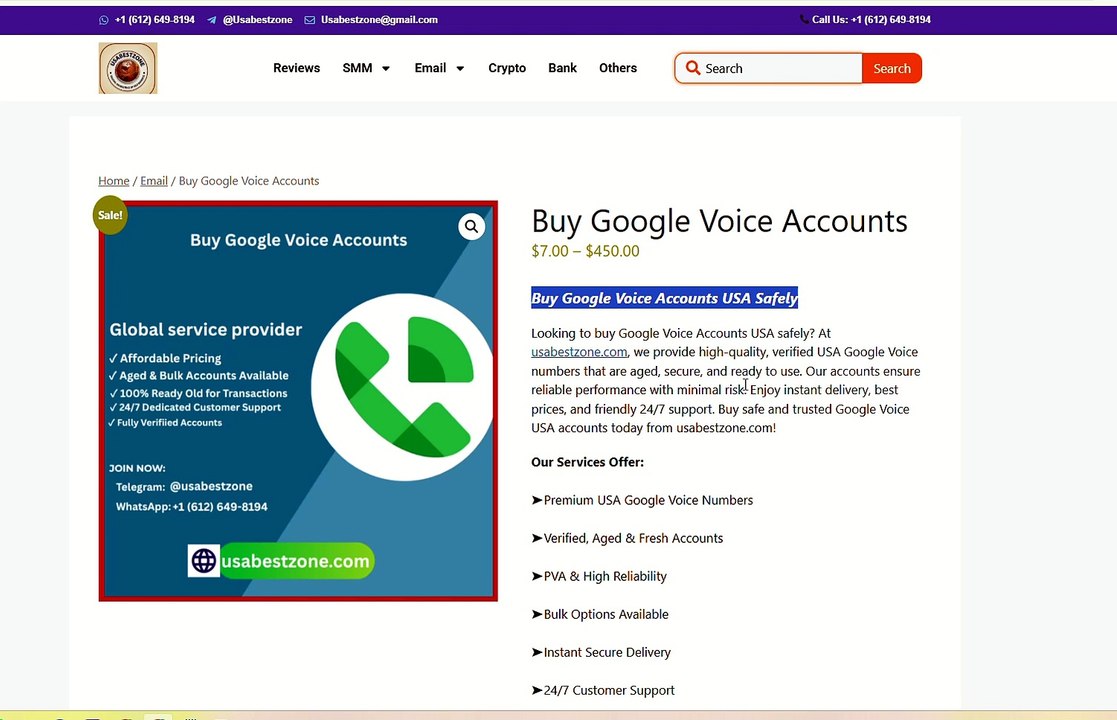
Task: Click the magnifier icon inside search box
Action: [x=692, y=68]
